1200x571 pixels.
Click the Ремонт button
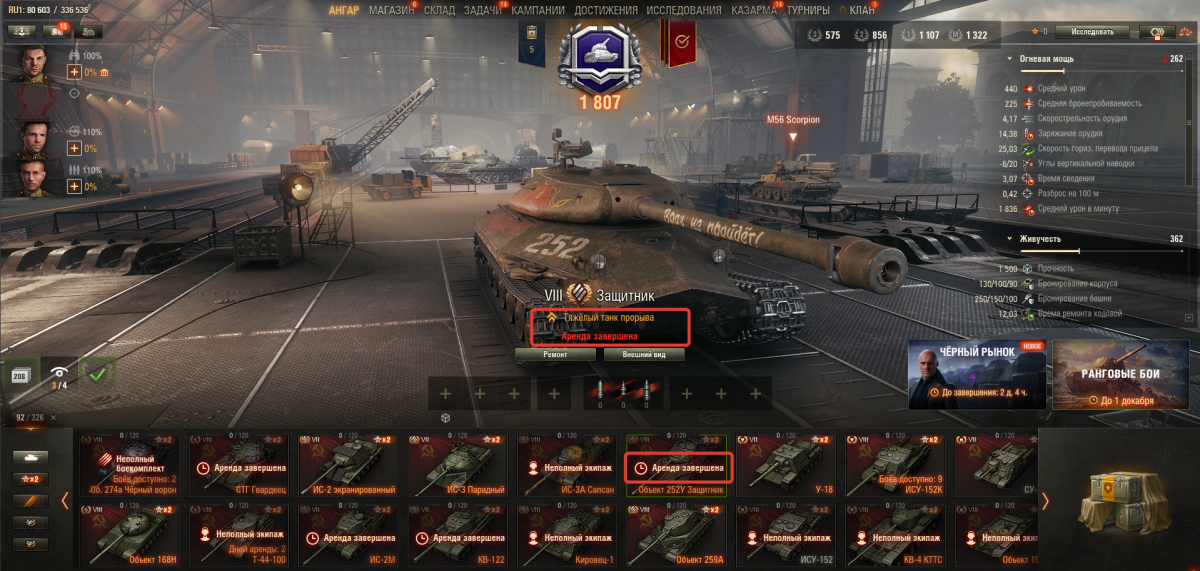[x=555, y=354]
